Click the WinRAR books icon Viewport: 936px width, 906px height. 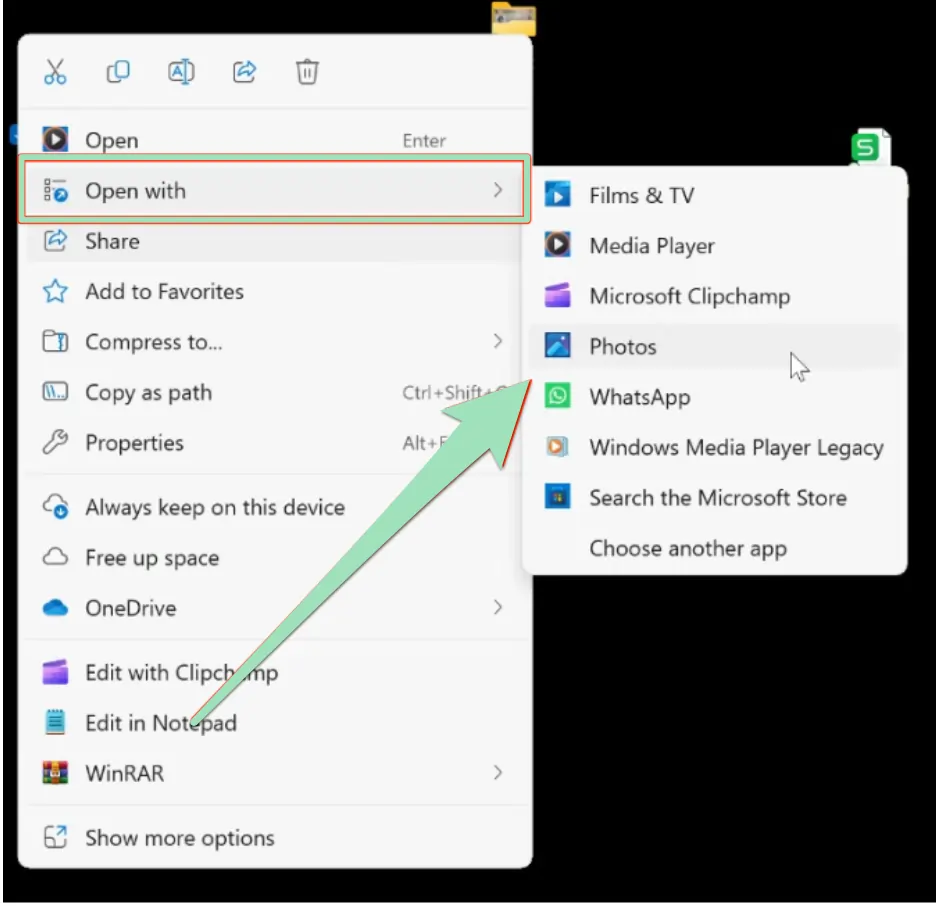point(55,773)
